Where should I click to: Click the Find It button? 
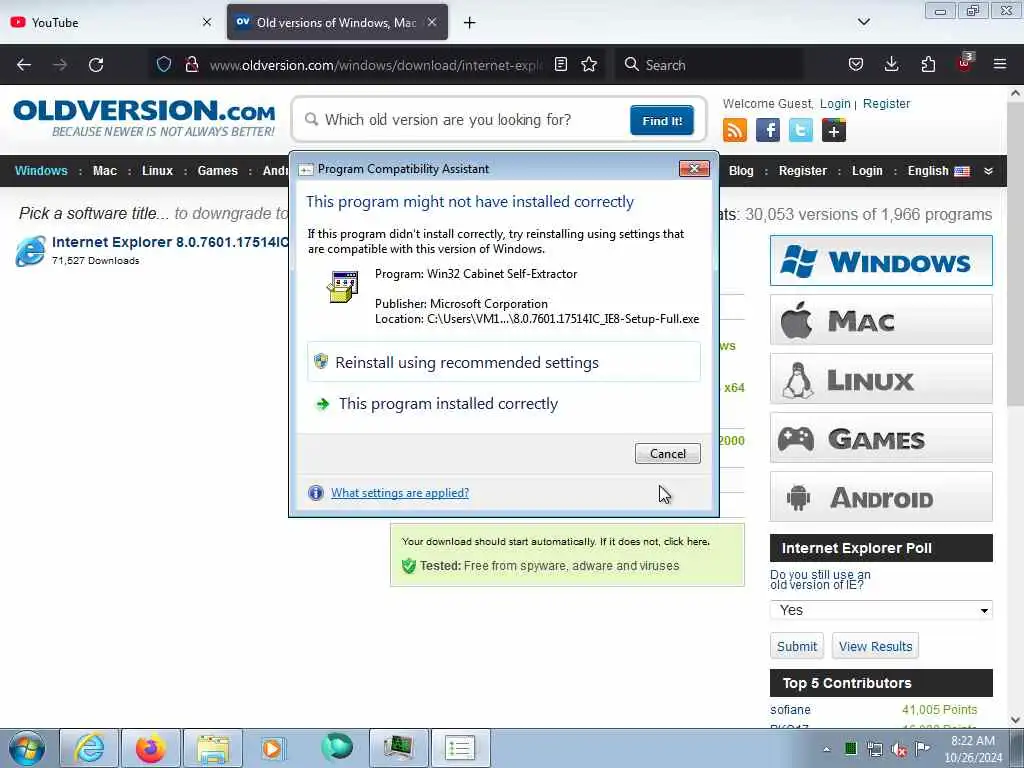662,120
